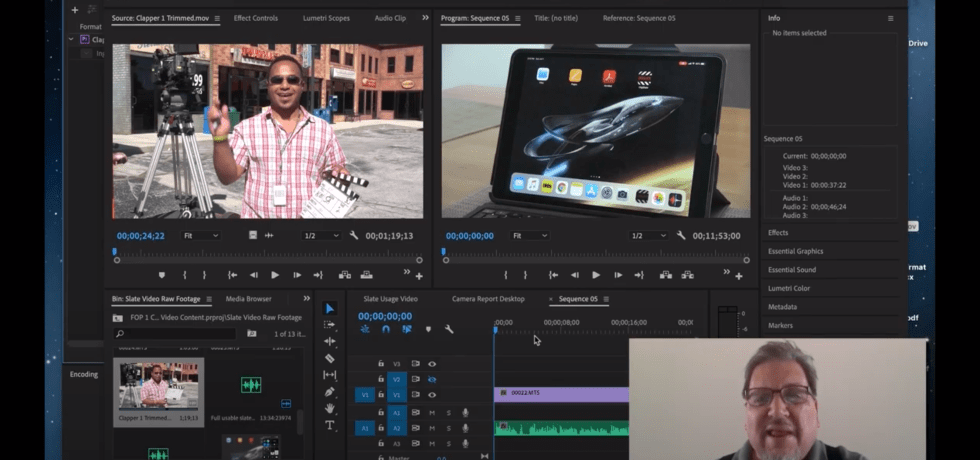Toggle lock on video track V3
The height and width of the screenshot is (460, 980).
(x=381, y=364)
